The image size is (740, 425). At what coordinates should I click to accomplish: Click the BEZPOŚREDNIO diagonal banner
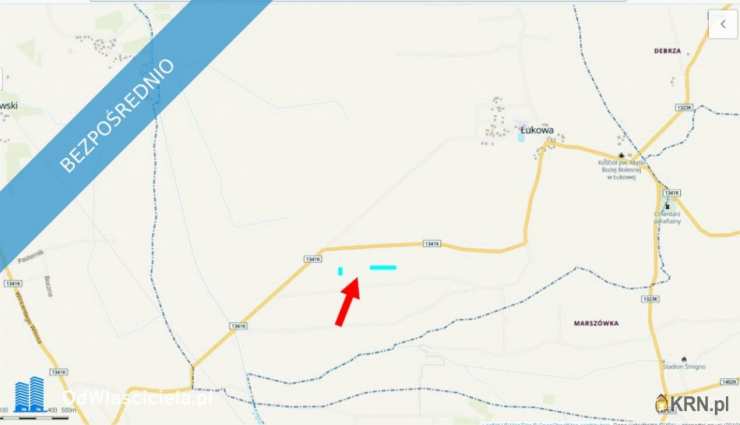click(x=117, y=115)
